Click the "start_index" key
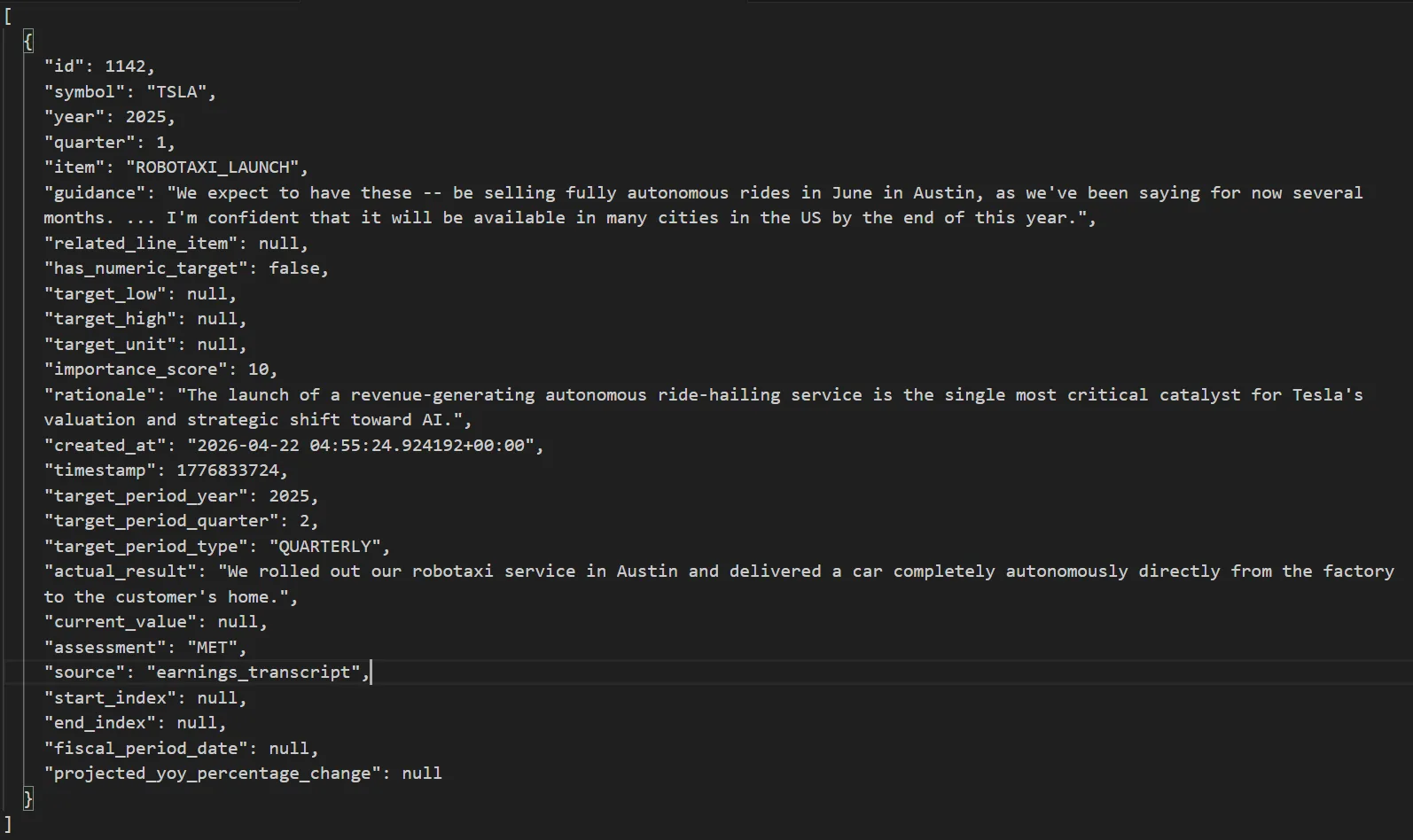Screen dimensions: 1413x840 point(110,698)
